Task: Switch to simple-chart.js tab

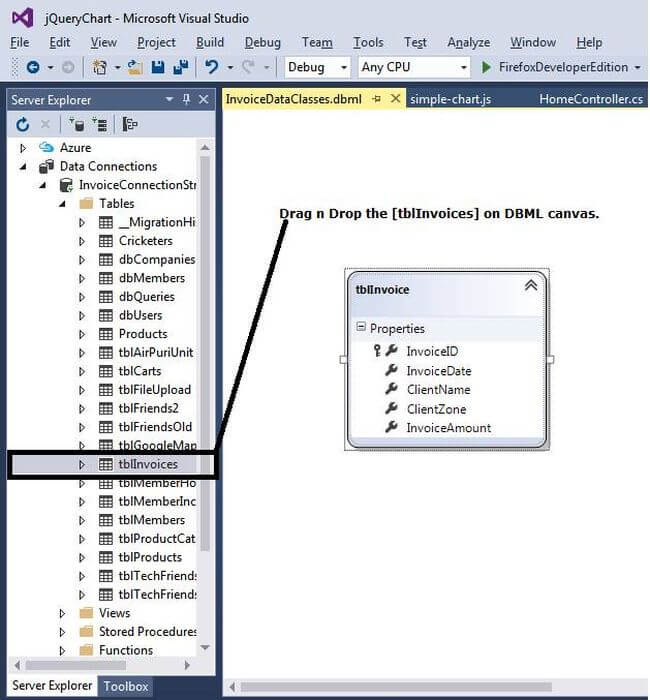Action: [x=450, y=99]
